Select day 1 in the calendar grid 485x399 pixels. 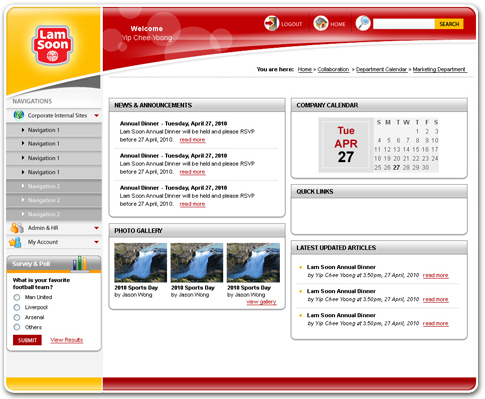(417, 131)
